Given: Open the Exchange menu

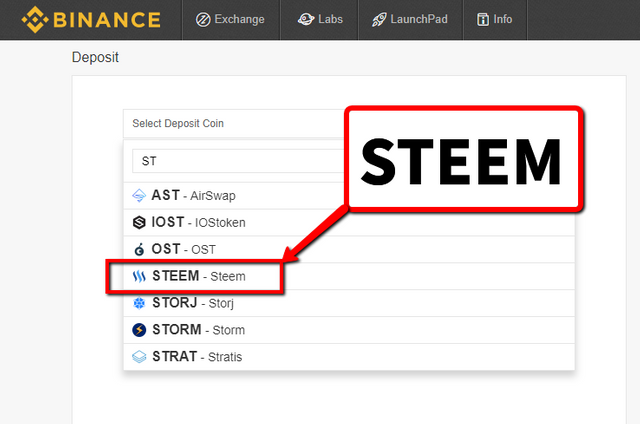Looking at the screenshot, I should [x=230, y=19].
